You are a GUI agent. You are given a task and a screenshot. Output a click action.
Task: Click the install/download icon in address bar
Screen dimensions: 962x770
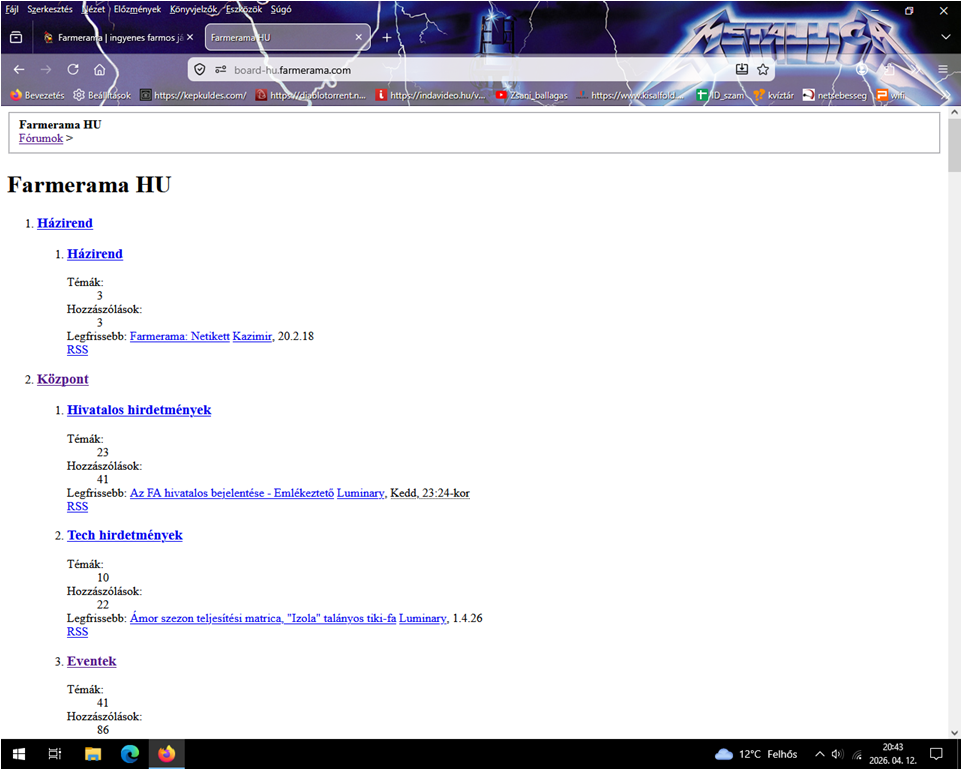coord(741,70)
